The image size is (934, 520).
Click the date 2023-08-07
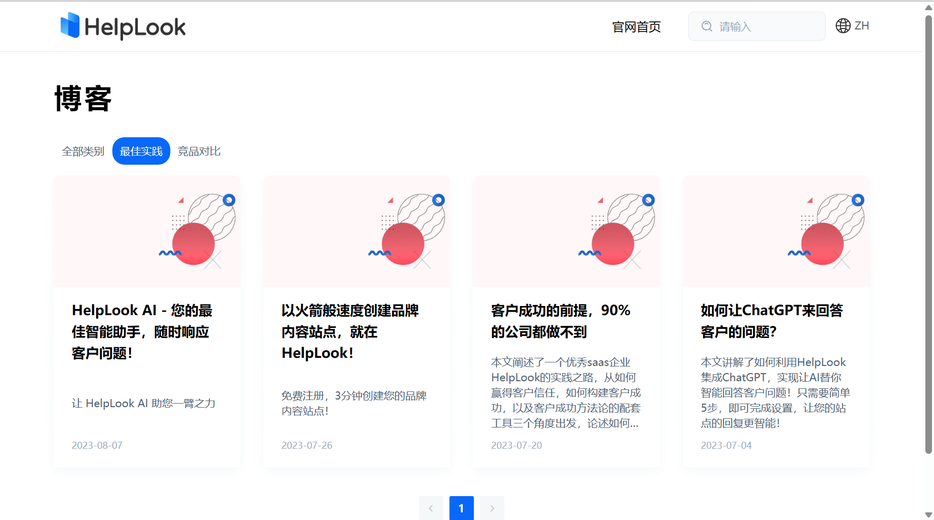point(97,446)
